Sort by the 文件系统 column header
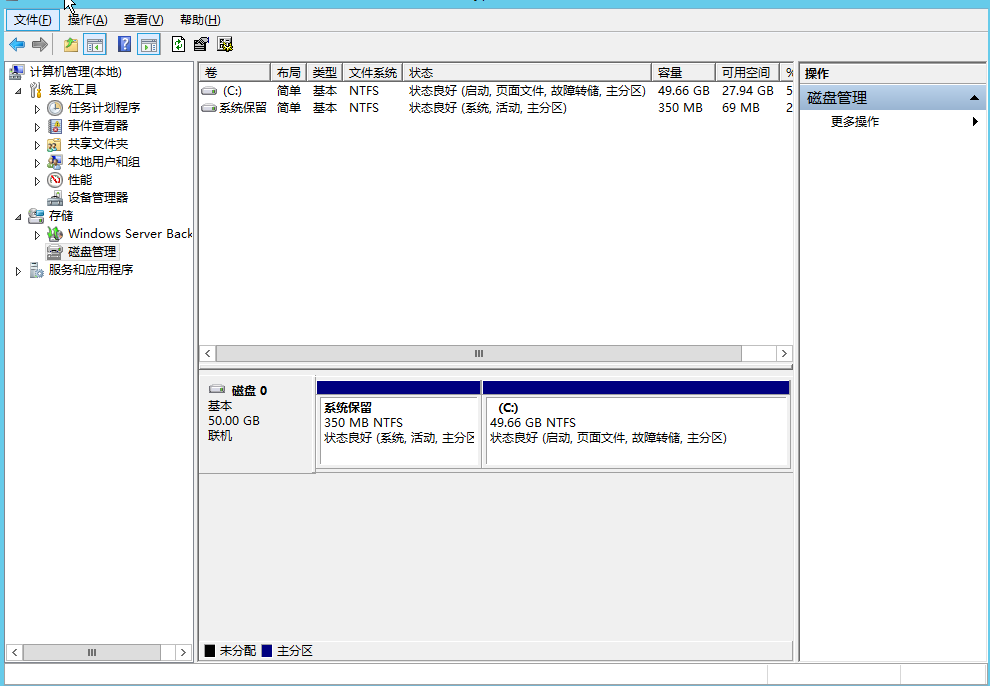Screen dimensions: 990x686 click(373, 73)
